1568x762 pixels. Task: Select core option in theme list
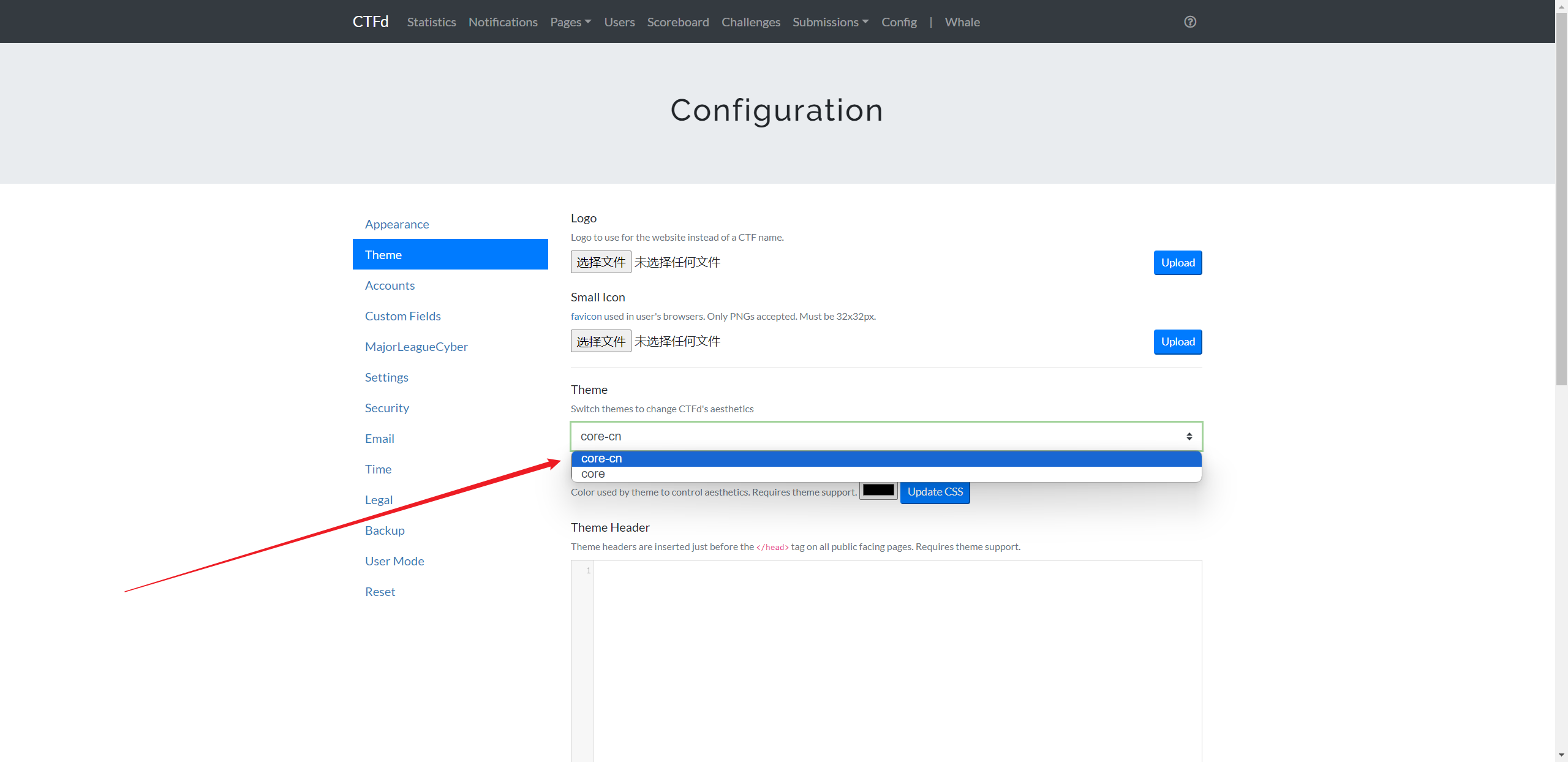(886, 474)
